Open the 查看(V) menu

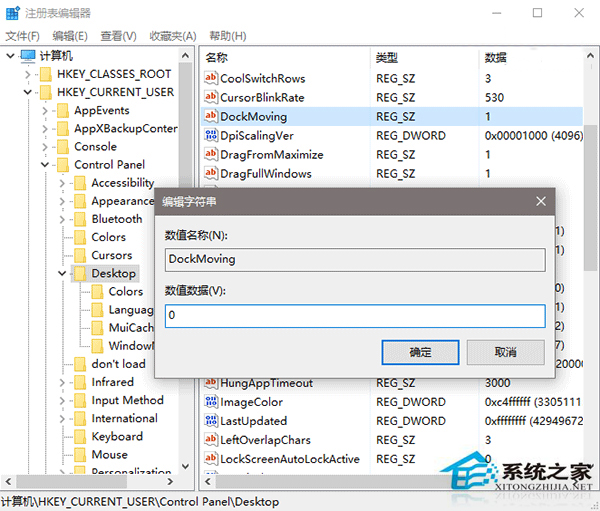118,36
